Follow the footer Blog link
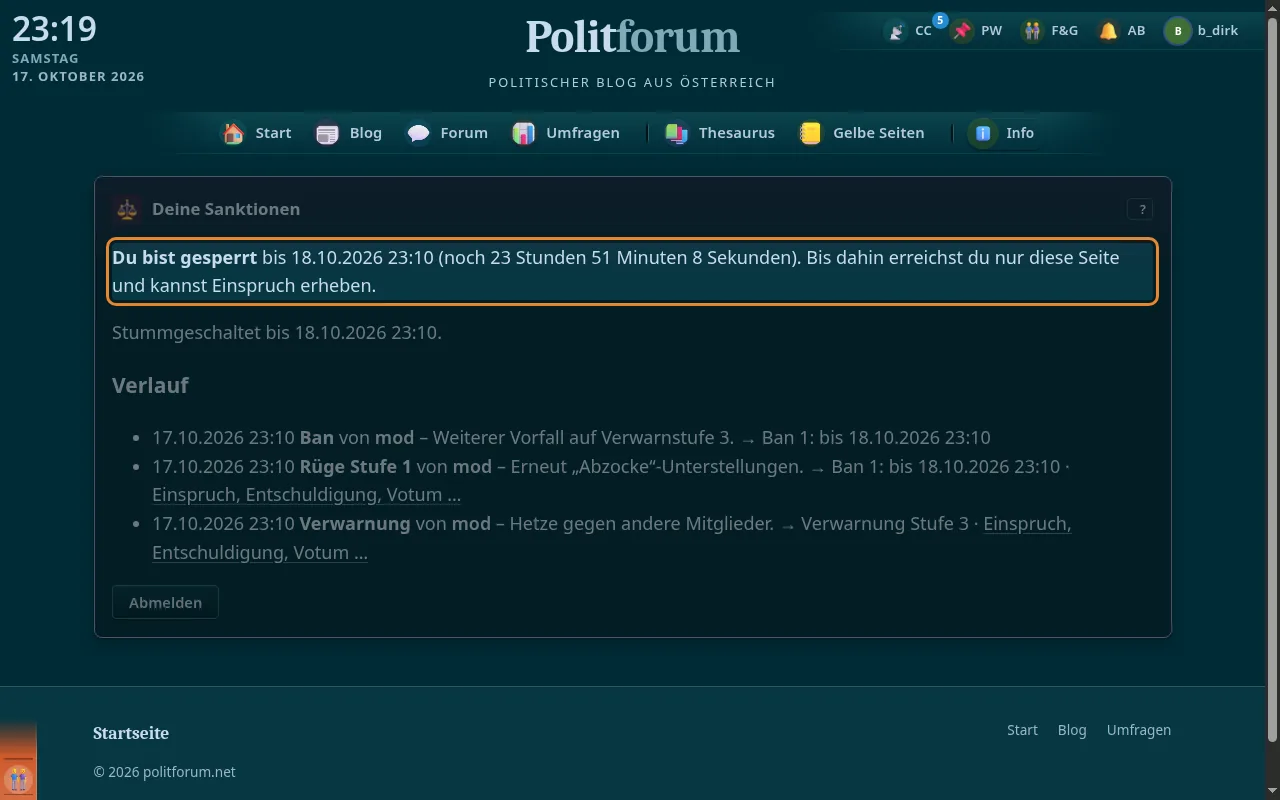 click(1072, 730)
